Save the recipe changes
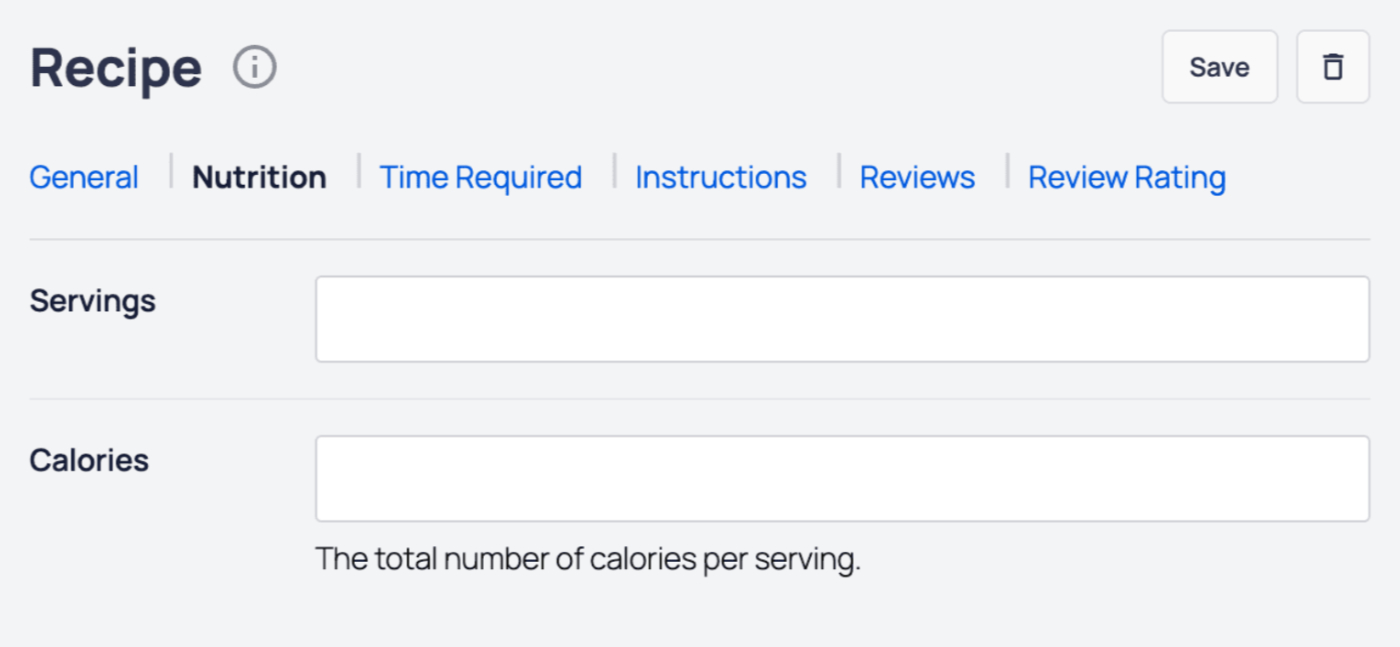 pyautogui.click(x=1219, y=66)
